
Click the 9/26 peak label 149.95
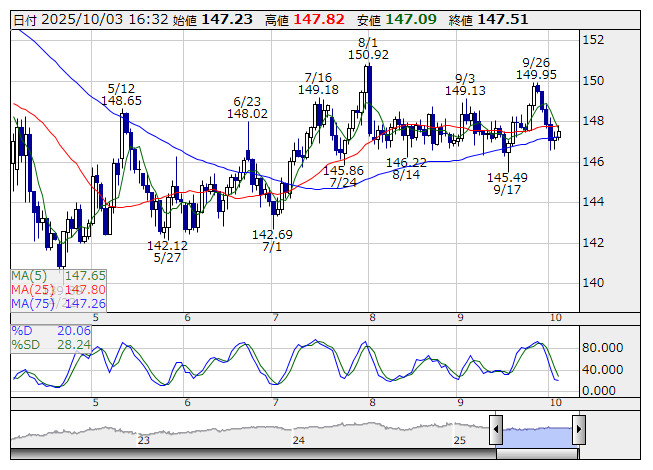click(536, 73)
